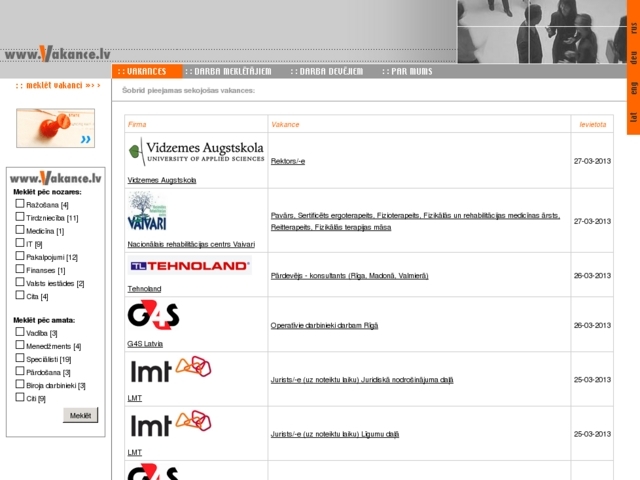Screen dimensions: 640x480
Task: Click the www.Vakance.lv header logo
Action: [57, 53]
